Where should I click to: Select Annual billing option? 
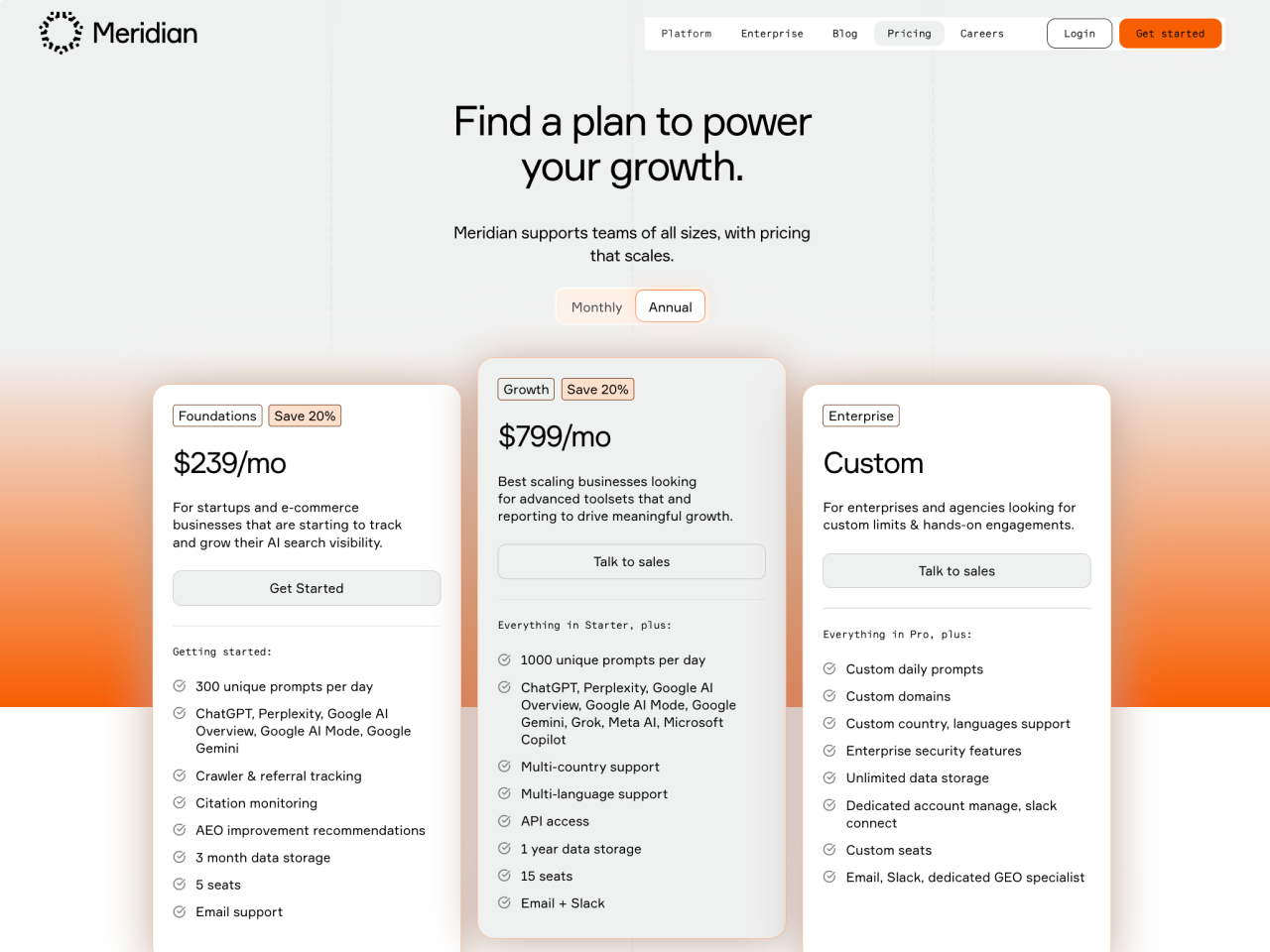pos(670,307)
